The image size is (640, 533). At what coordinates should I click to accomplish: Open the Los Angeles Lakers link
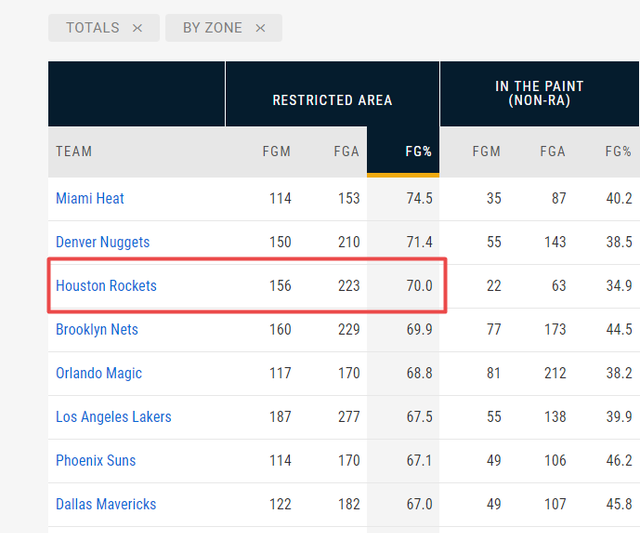113,417
